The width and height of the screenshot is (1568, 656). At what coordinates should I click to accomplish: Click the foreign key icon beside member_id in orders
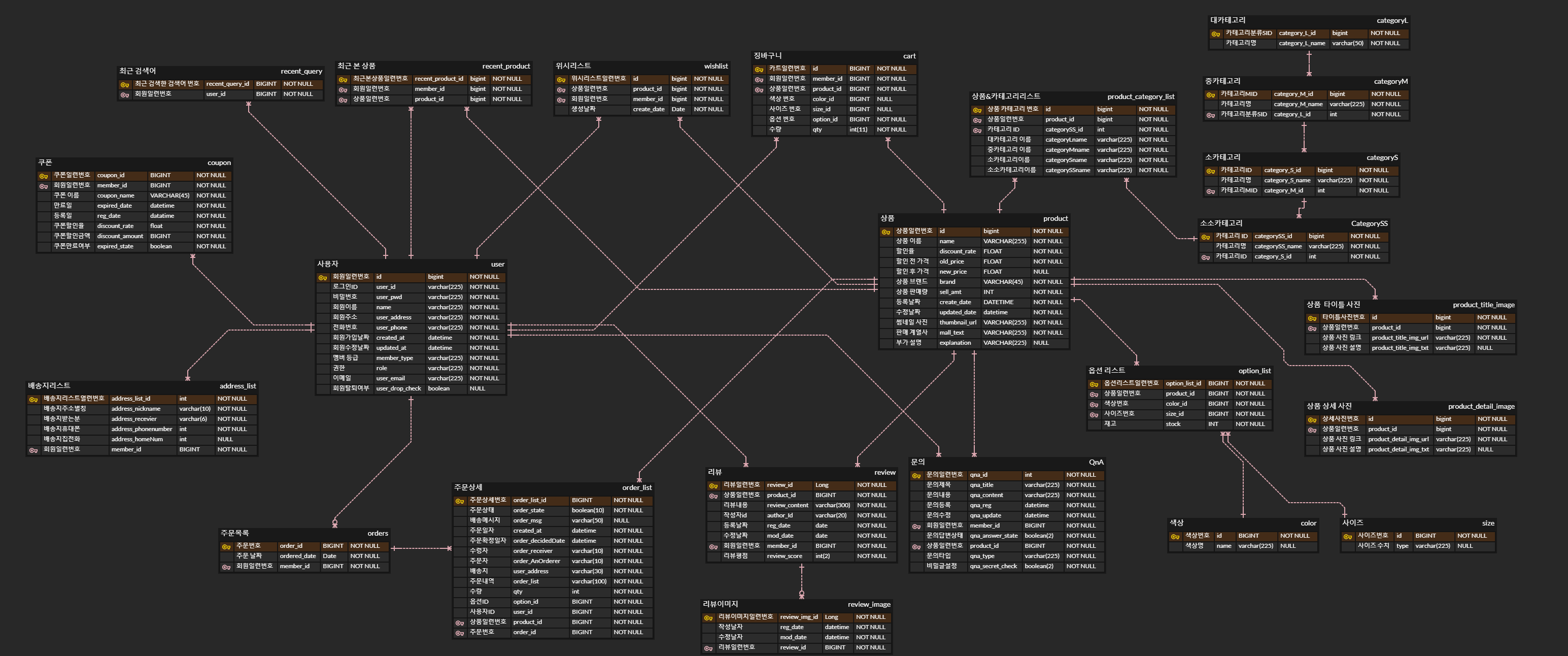click(226, 567)
